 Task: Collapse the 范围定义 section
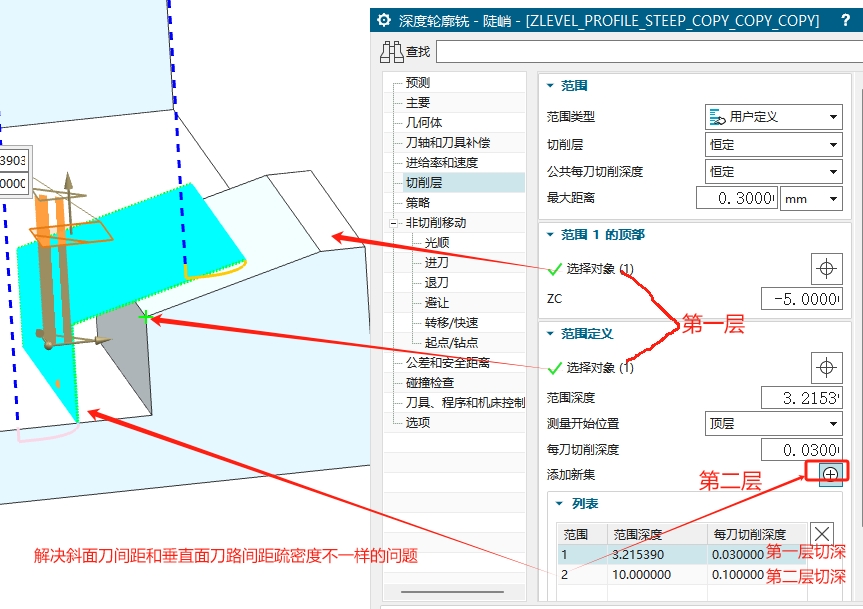click(x=550, y=334)
